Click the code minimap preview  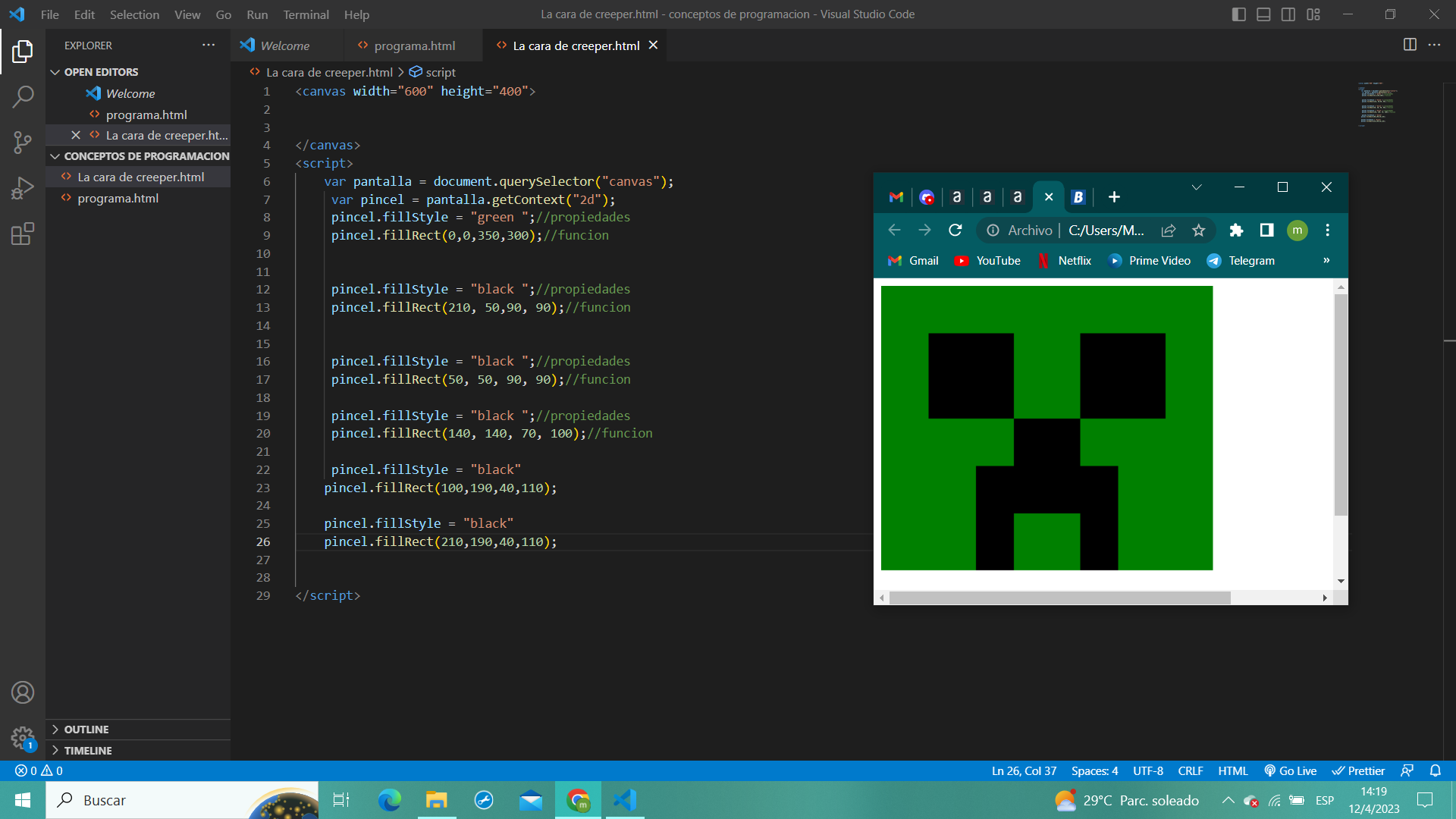[x=1379, y=104]
